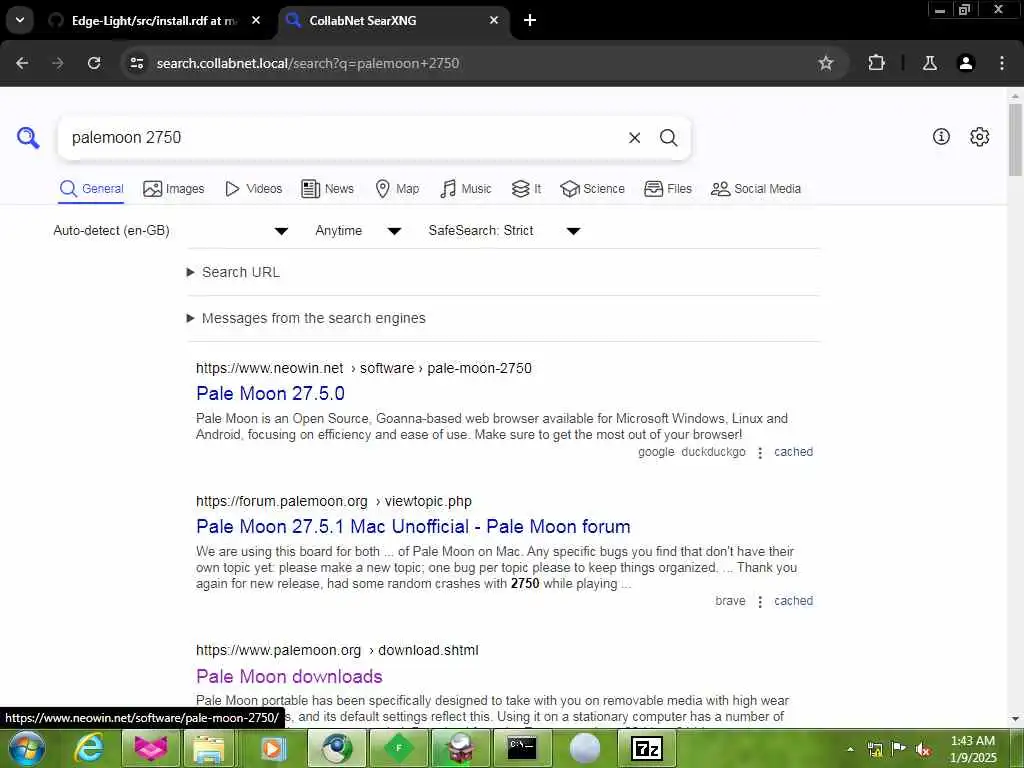Open the Pale Moon 27.5.0 result

coord(270,394)
